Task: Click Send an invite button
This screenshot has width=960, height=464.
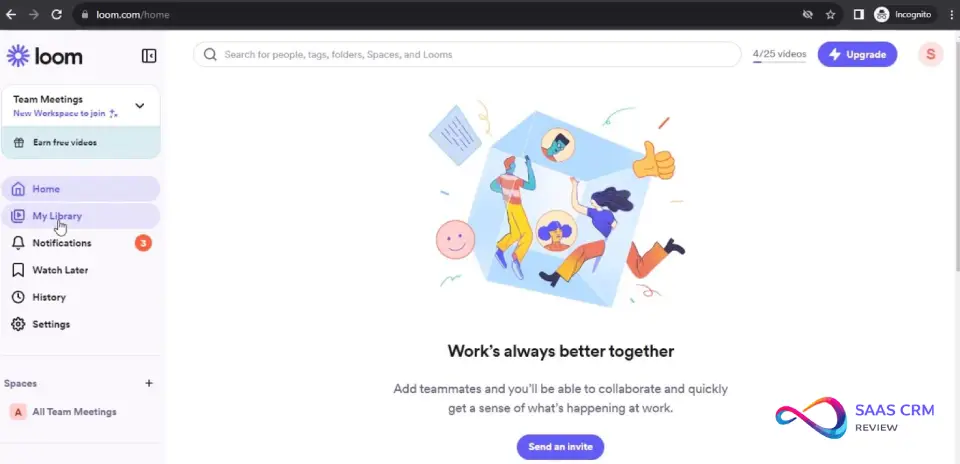Action: (x=560, y=447)
